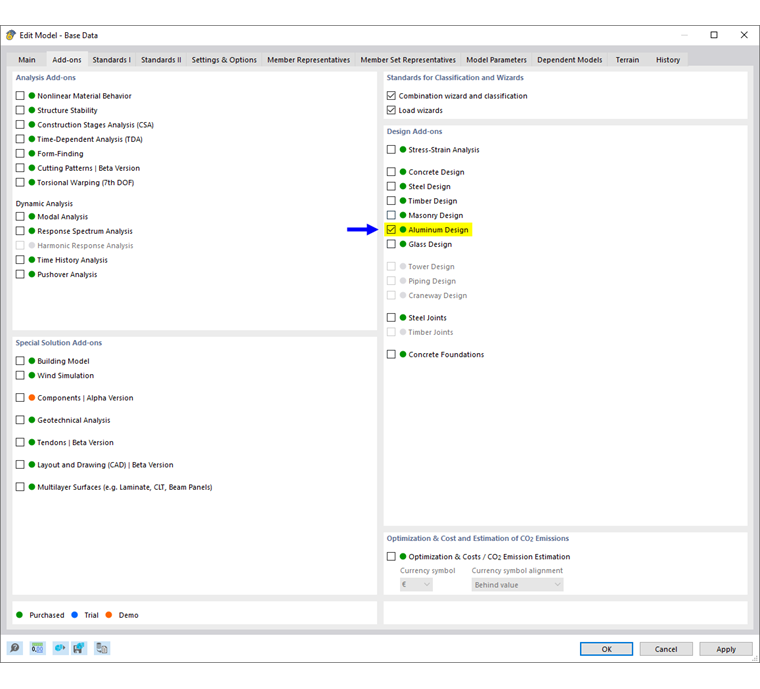Check the Concrete Design checkbox
Viewport: 760px width, 689px height.
click(391, 172)
